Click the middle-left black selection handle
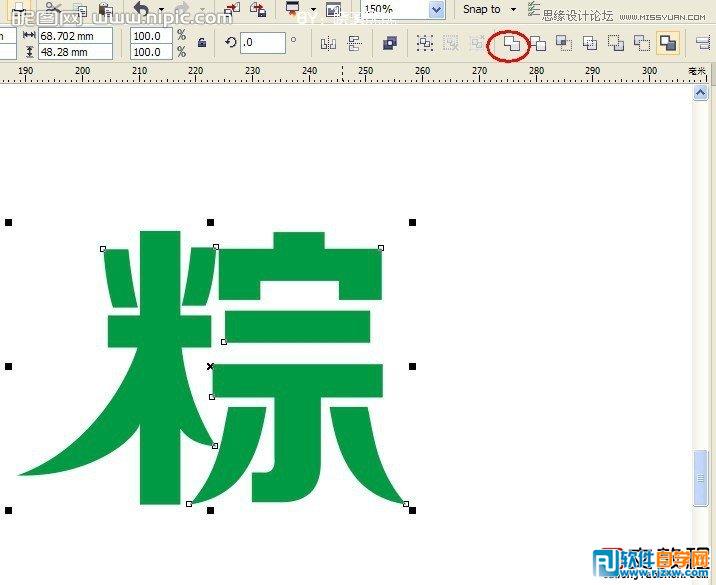Screen dimensions: 716x585 point(8,366)
